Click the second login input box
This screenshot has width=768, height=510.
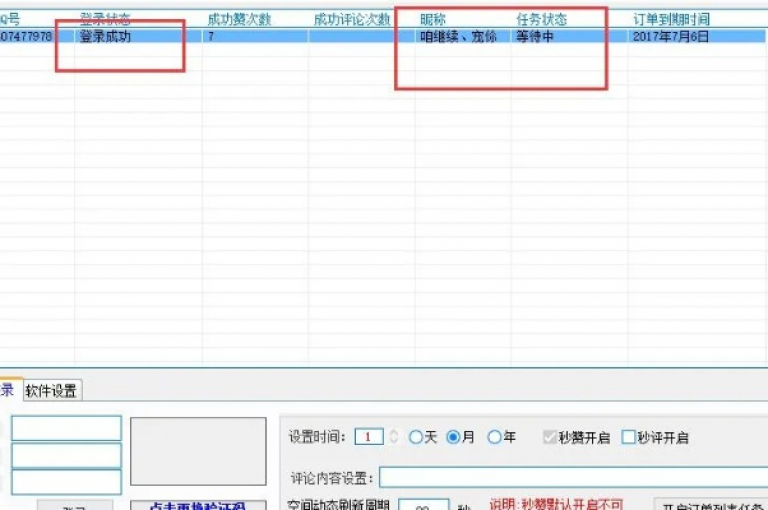pos(67,456)
